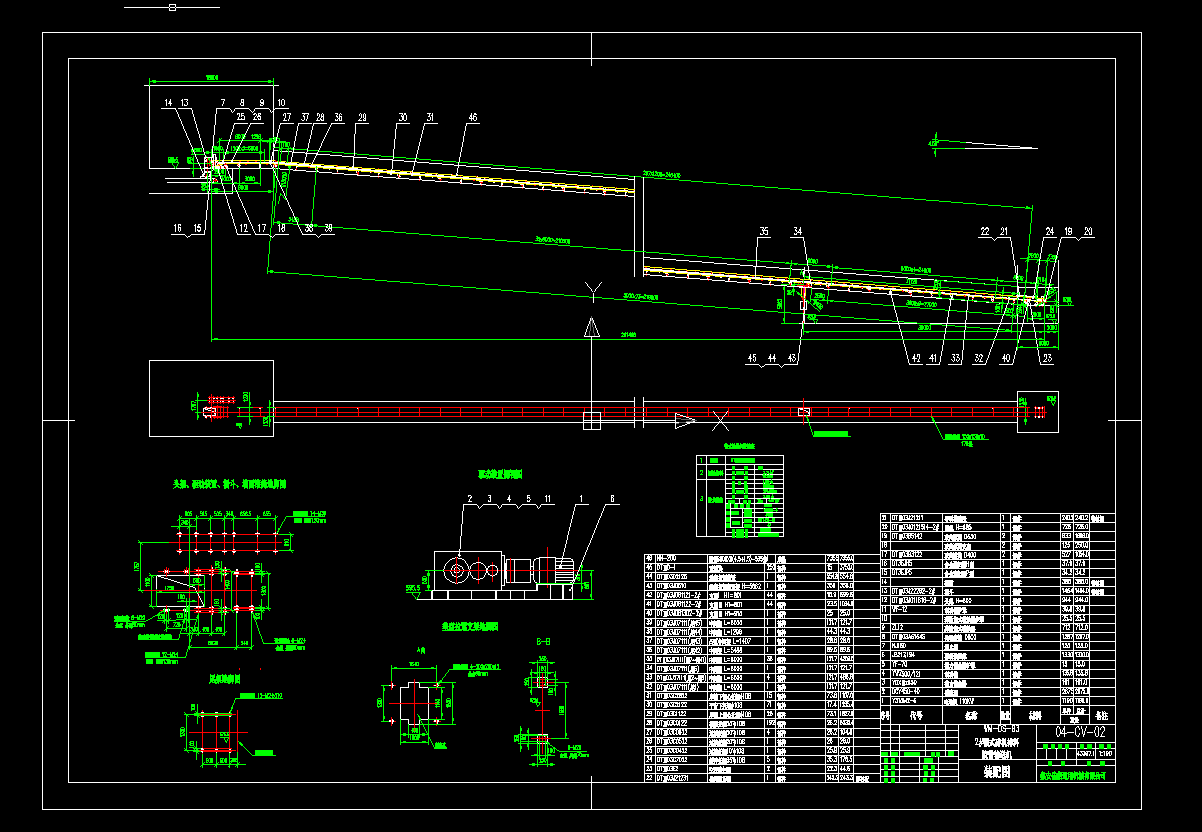The width and height of the screenshot is (1202, 832).
Task: Select callout balloon 25 on elevation view
Action: 240,117
